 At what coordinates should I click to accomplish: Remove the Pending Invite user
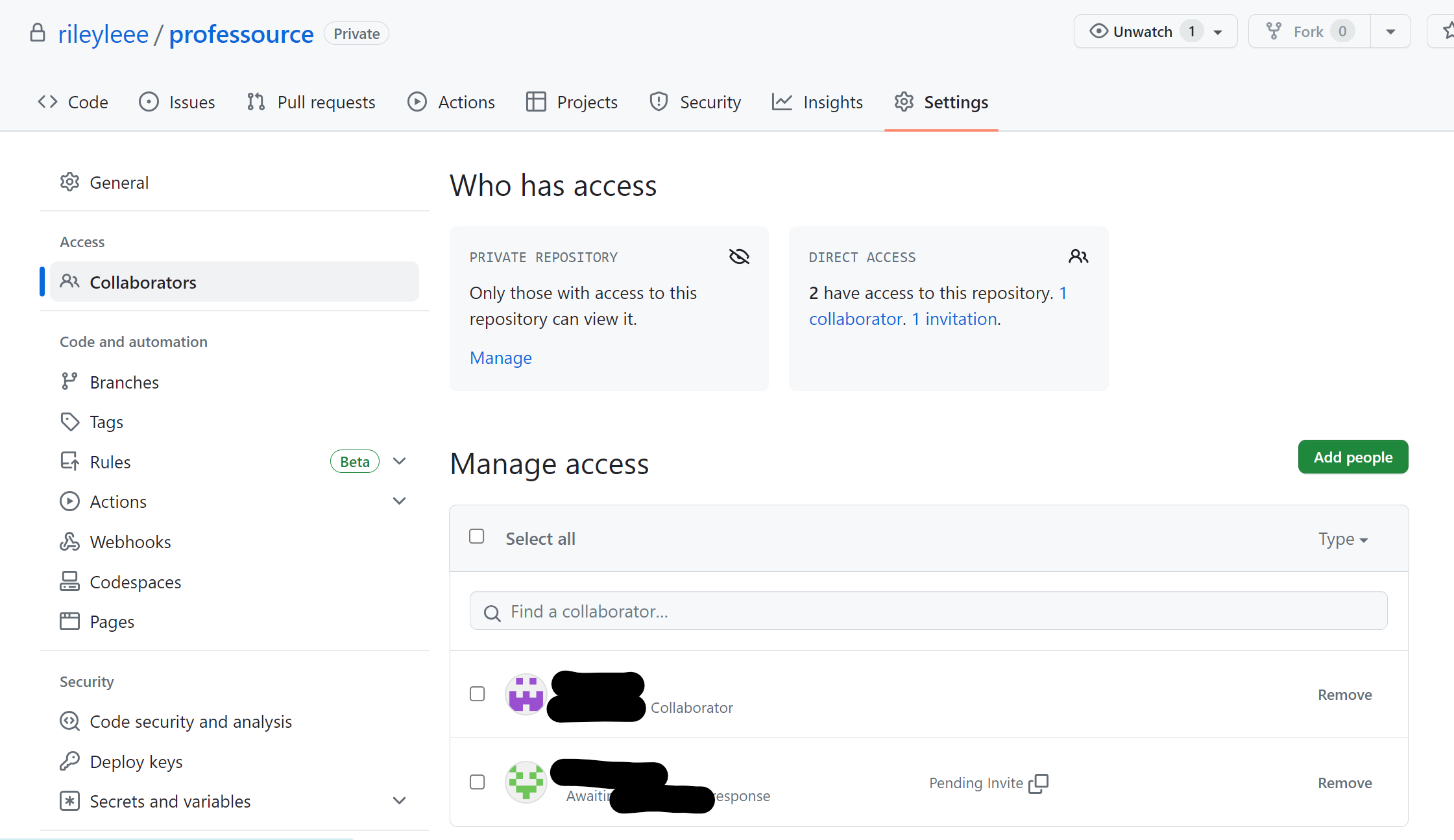pyautogui.click(x=1344, y=783)
